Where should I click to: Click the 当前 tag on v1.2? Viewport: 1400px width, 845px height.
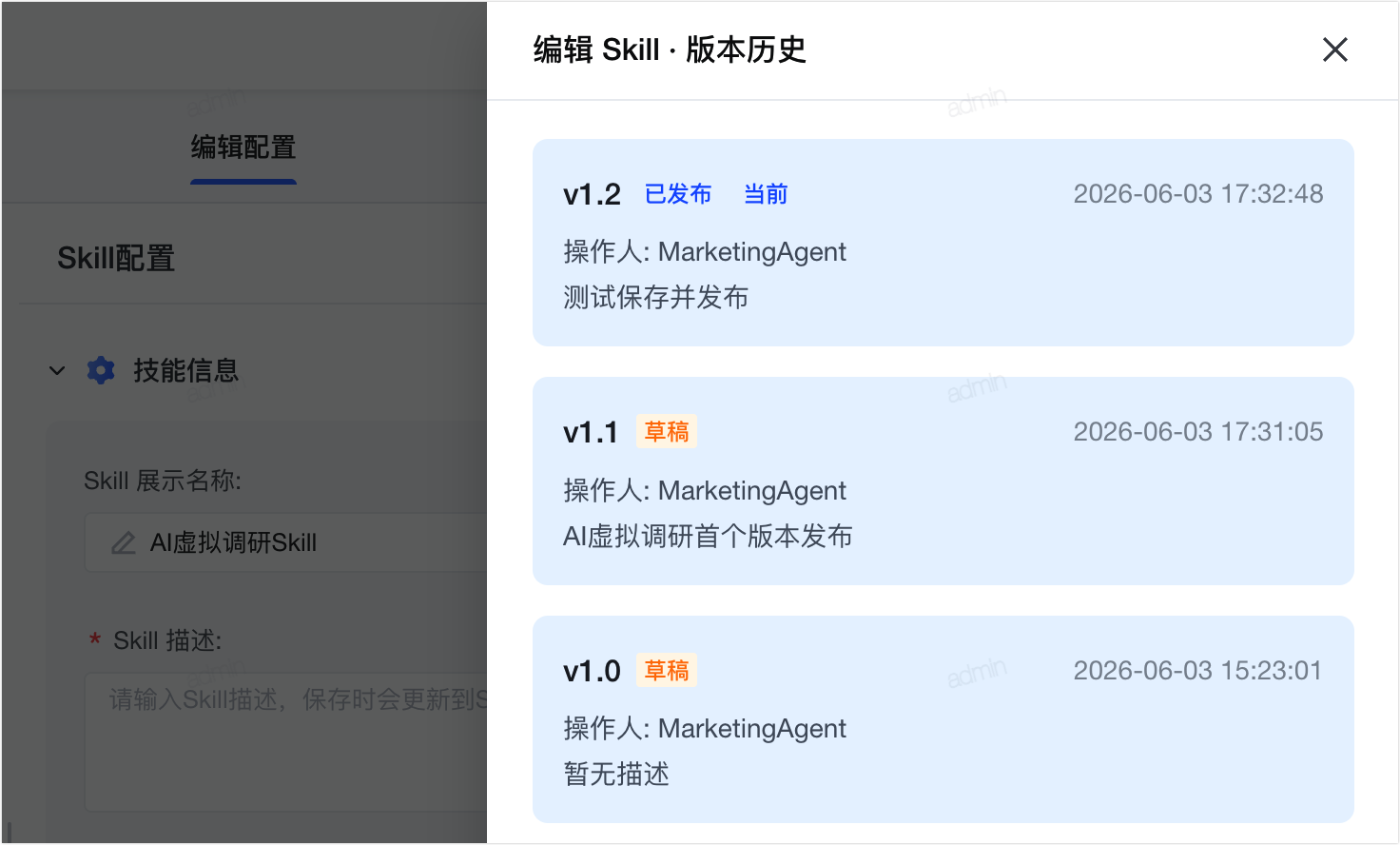point(766,194)
